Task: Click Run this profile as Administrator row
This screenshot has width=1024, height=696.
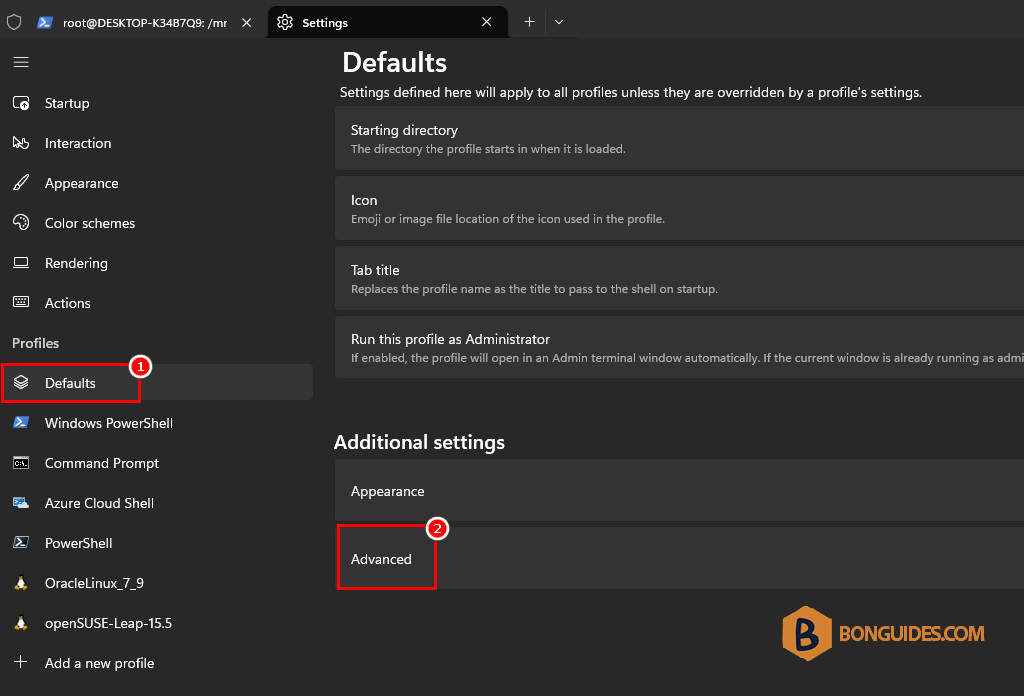Action: pyautogui.click(x=679, y=347)
